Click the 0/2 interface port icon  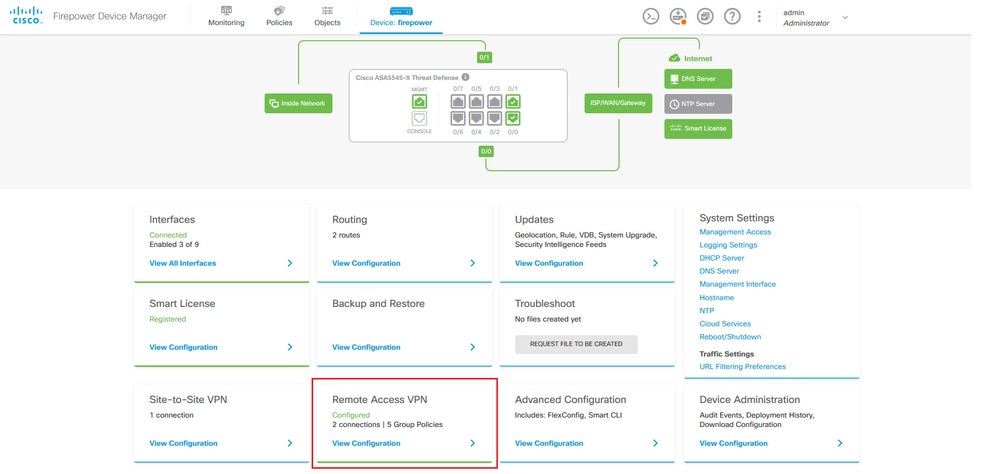click(x=495, y=118)
